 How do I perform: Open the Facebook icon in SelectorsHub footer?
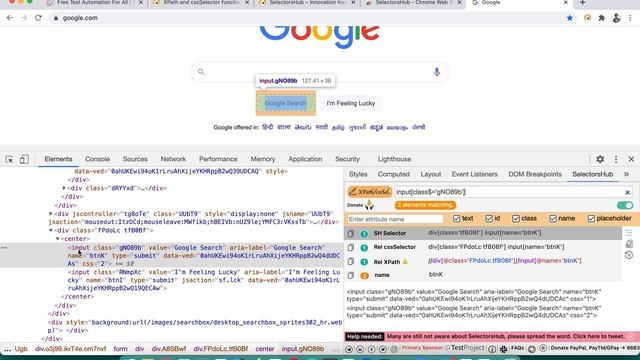pyautogui.click(x=371, y=349)
